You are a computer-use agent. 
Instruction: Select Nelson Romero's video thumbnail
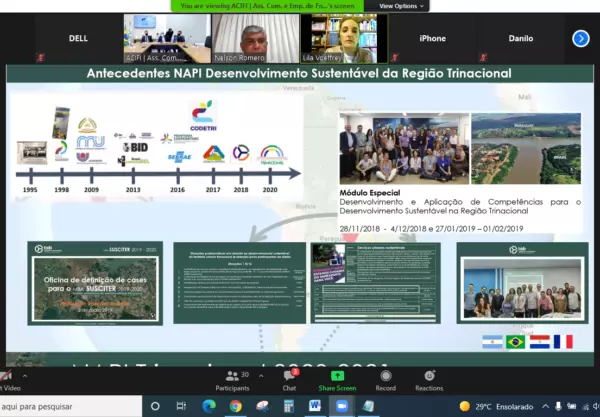coord(254,38)
